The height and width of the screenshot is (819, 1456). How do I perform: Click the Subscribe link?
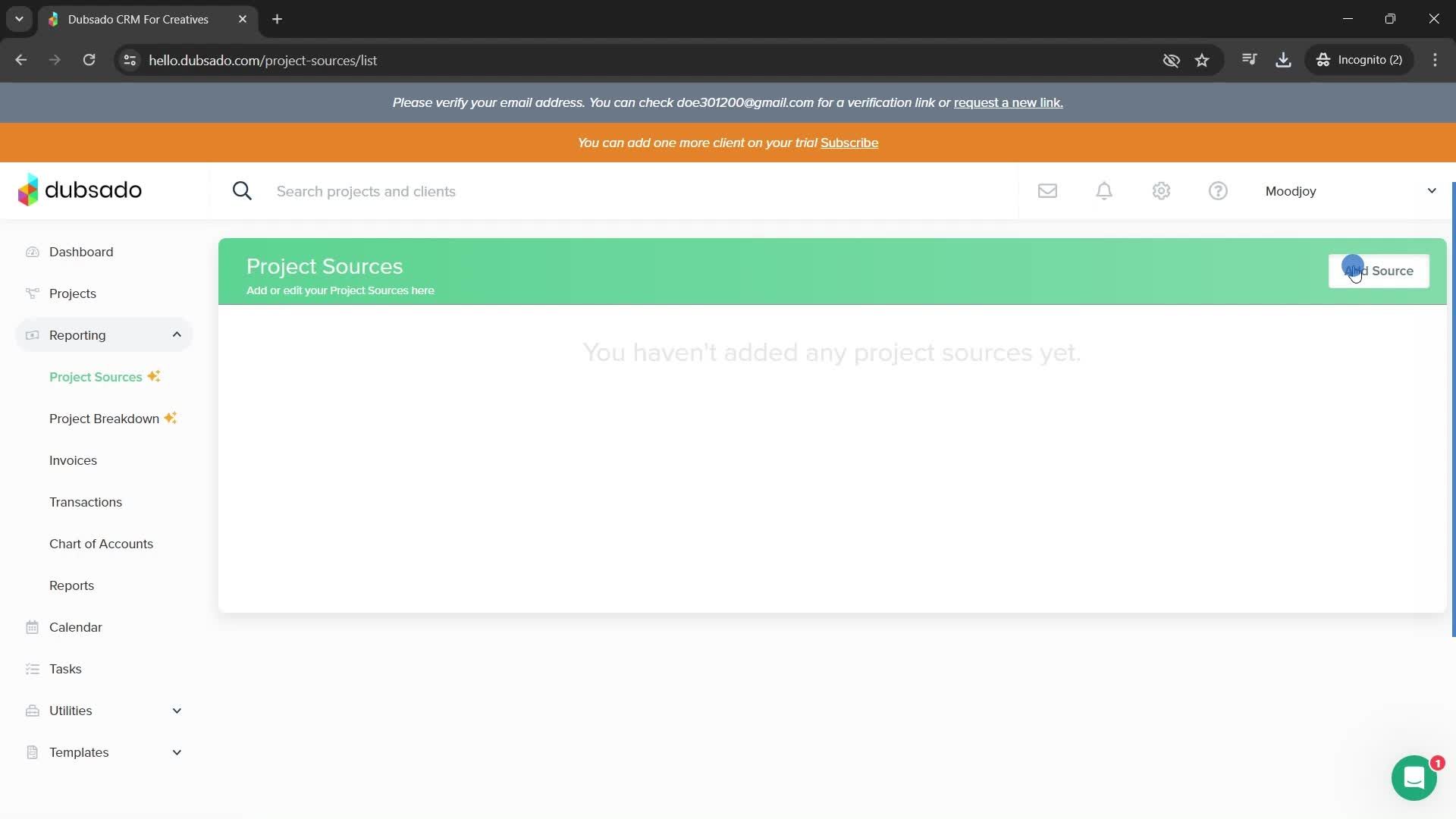pos(849,143)
